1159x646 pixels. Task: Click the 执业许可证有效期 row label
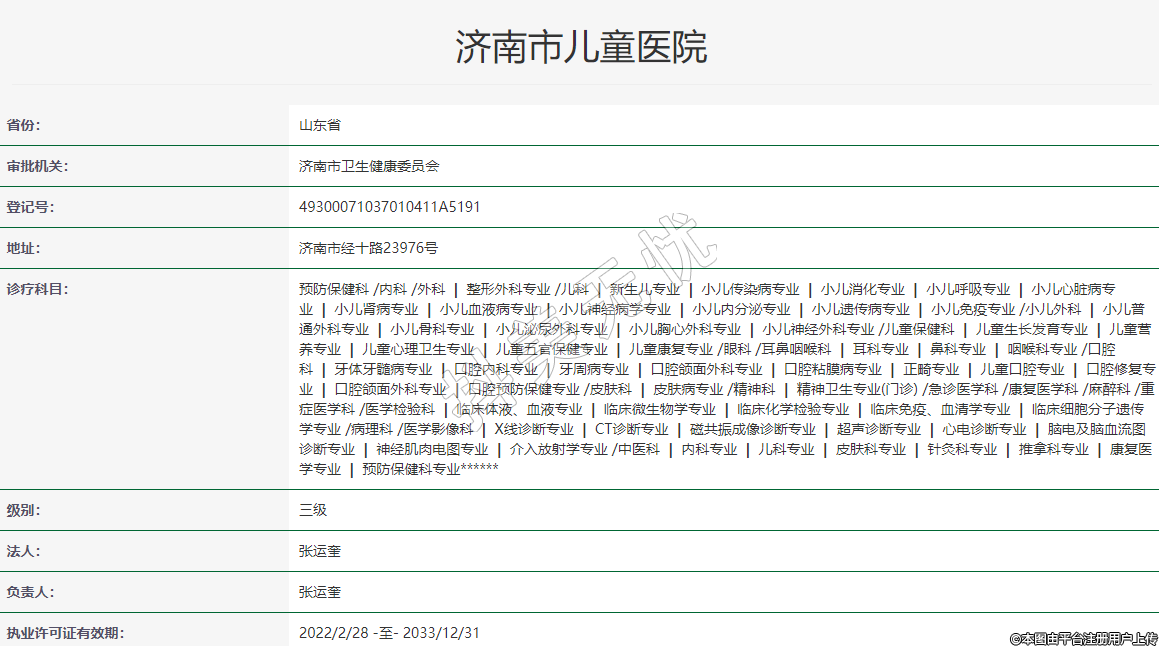64,633
